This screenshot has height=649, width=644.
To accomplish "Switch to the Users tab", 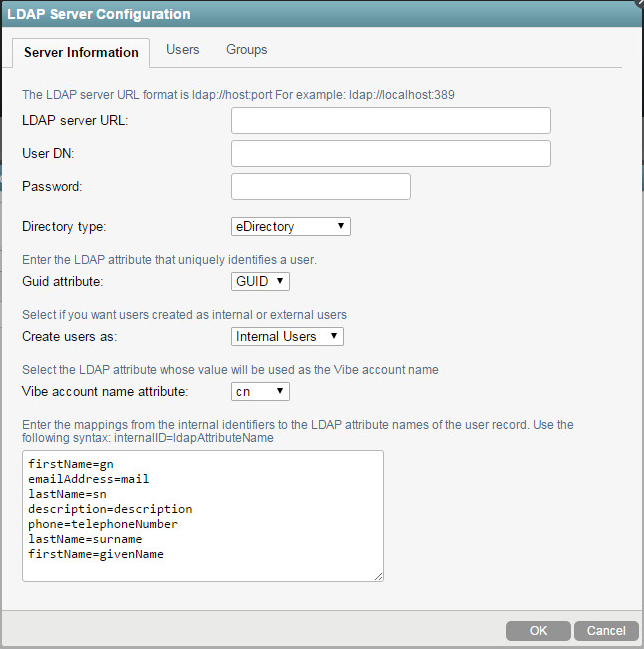I will tap(183, 50).
